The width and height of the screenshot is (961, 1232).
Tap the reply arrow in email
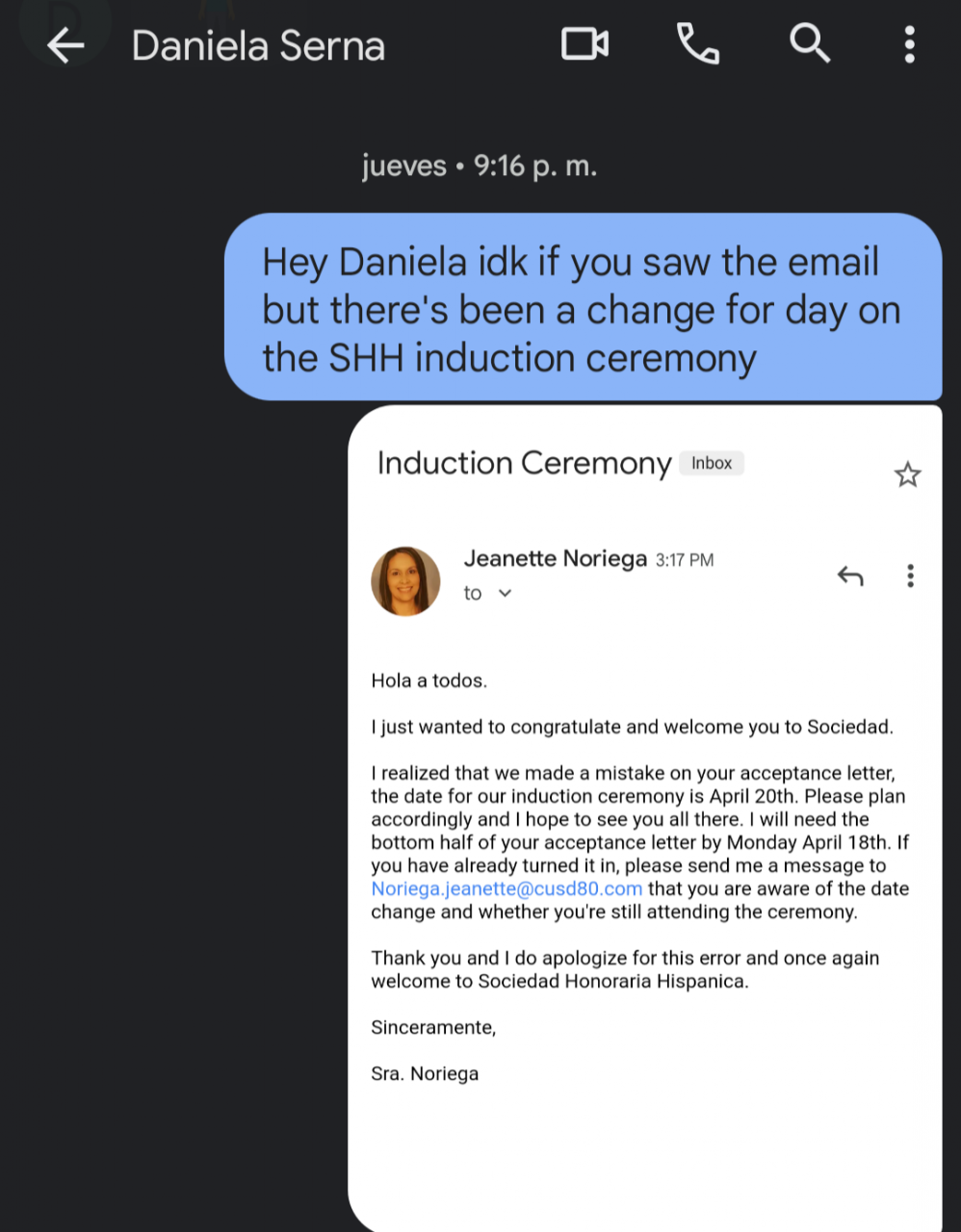tap(850, 576)
